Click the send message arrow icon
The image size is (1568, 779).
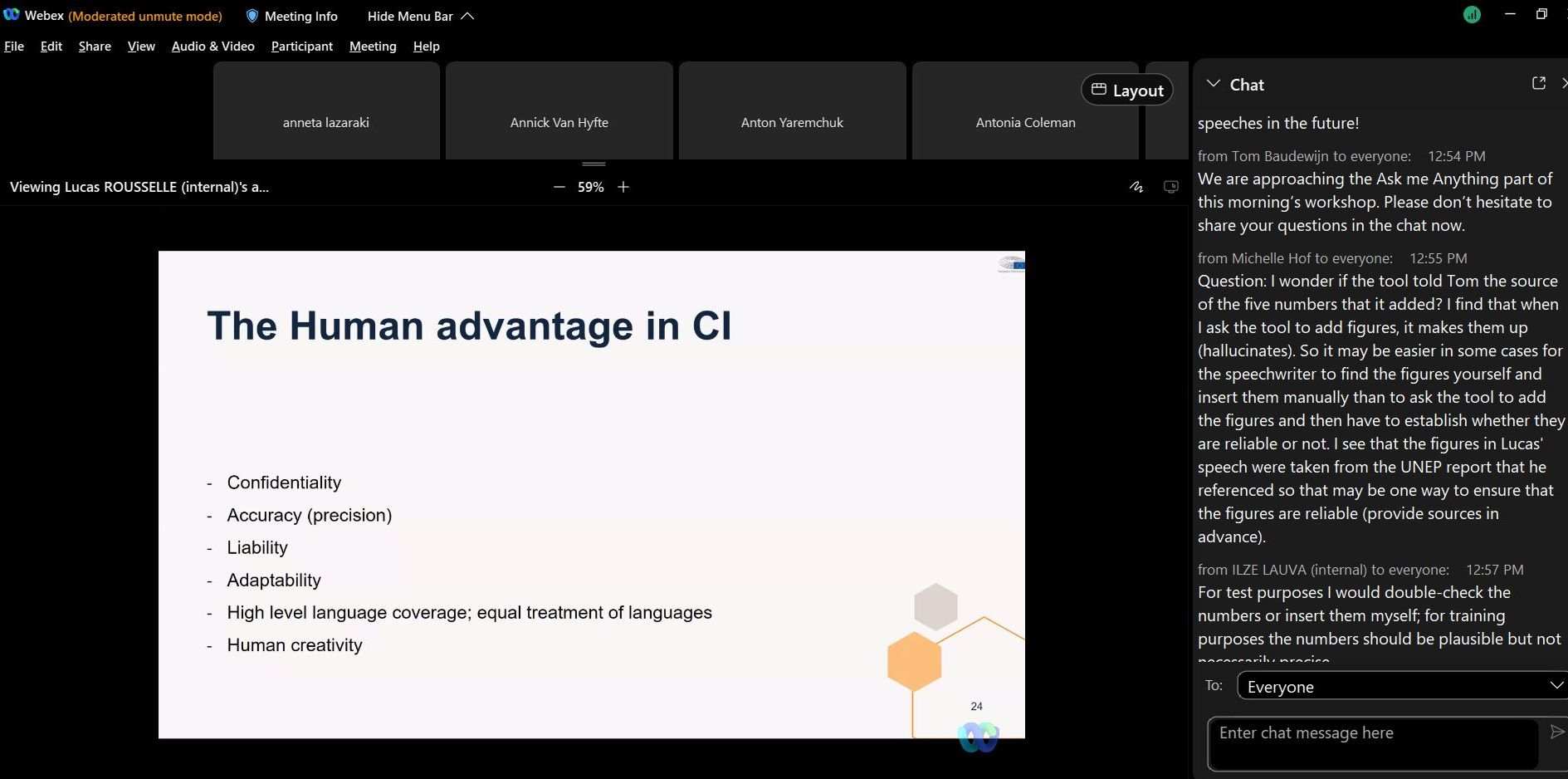1556,732
